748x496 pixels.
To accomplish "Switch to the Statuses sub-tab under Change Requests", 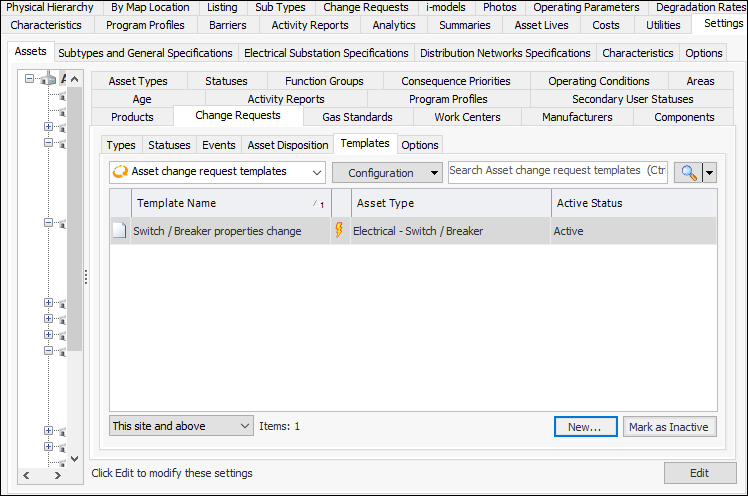I will click(x=169, y=145).
